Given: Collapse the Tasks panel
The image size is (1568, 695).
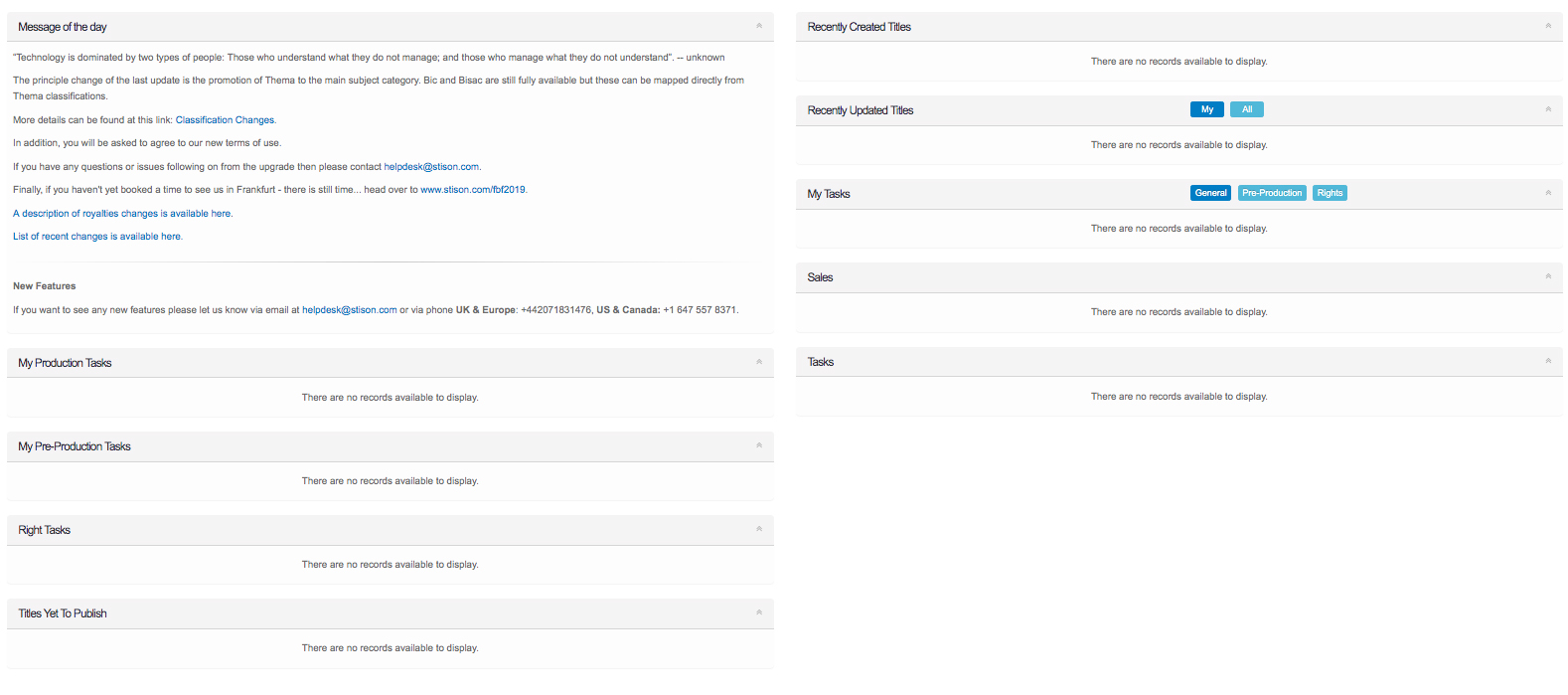Looking at the screenshot, I should [x=1547, y=361].
